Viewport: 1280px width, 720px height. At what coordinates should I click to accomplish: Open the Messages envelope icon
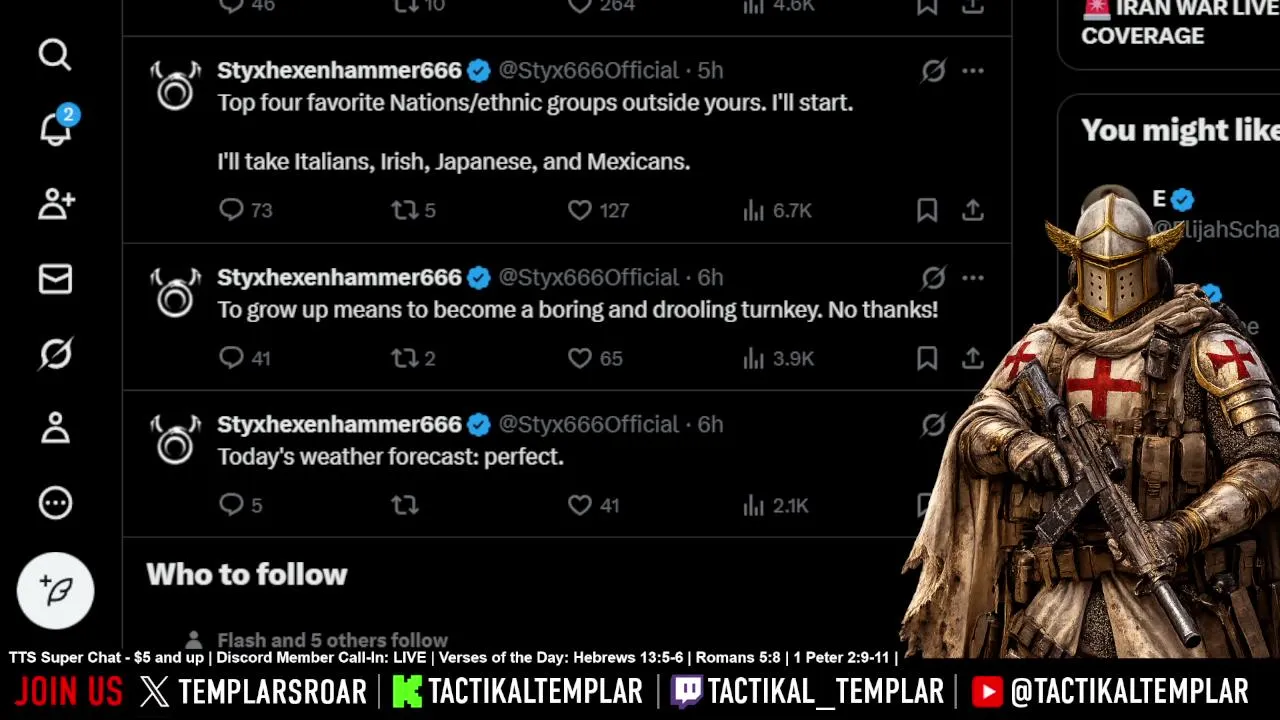point(55,279)
